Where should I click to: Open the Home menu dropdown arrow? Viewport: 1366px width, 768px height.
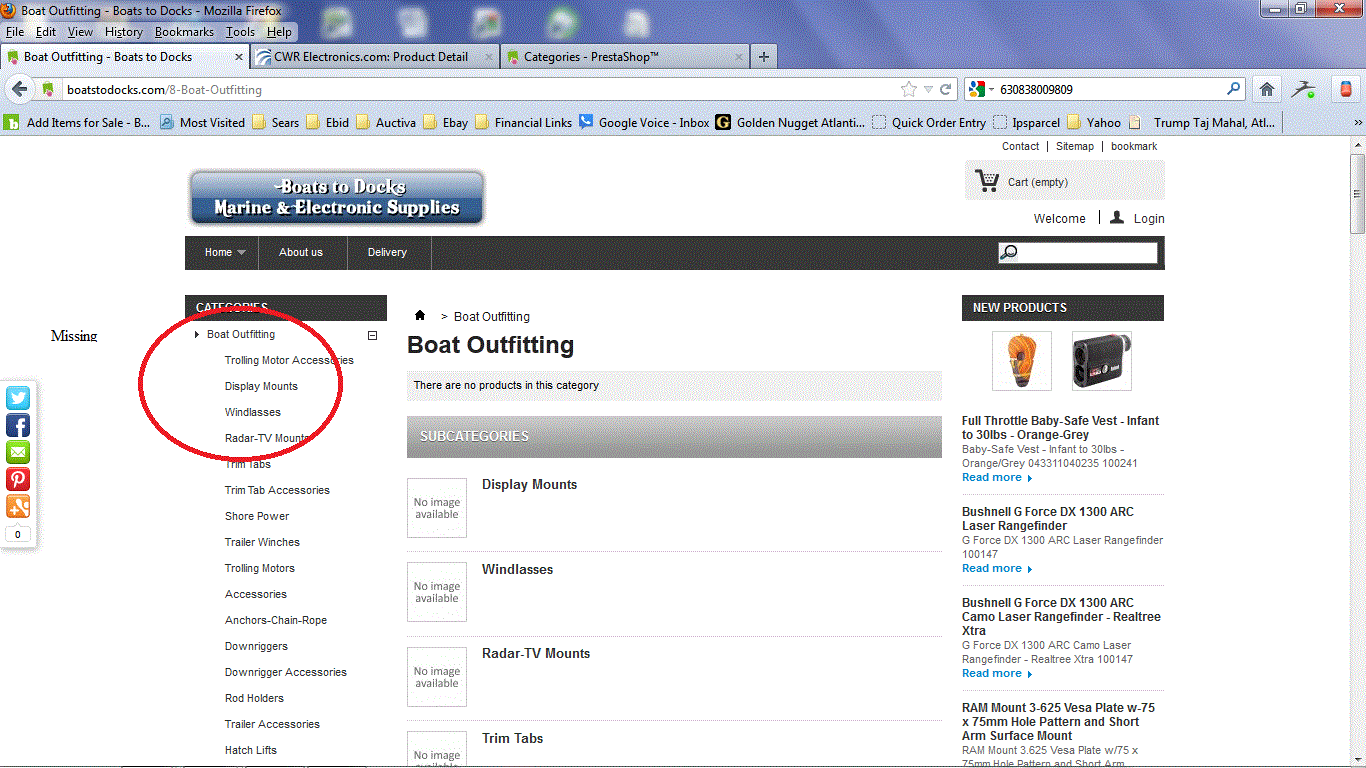(241, 253)
